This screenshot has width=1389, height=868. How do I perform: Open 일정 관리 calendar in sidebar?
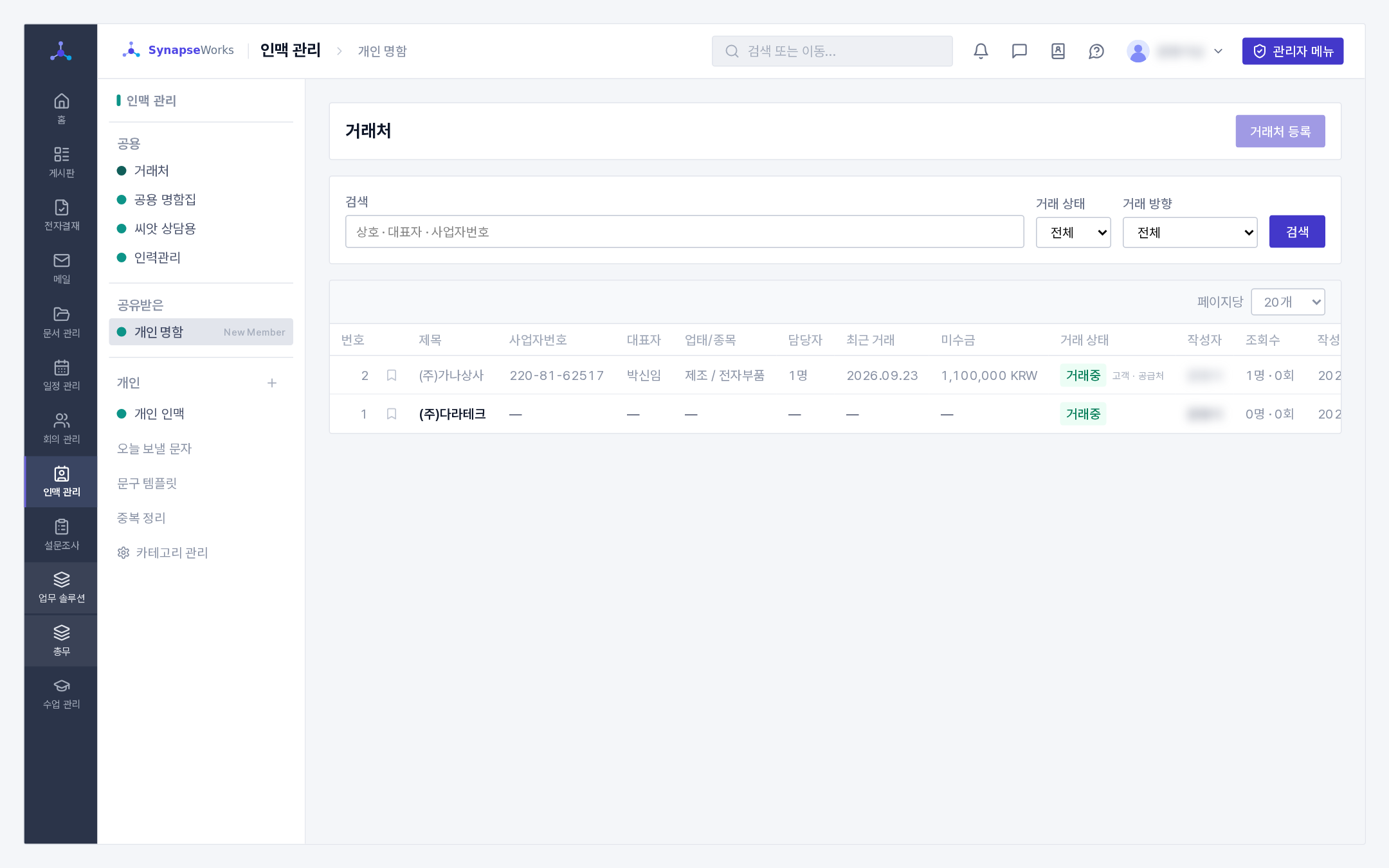[x=62, y=375]
